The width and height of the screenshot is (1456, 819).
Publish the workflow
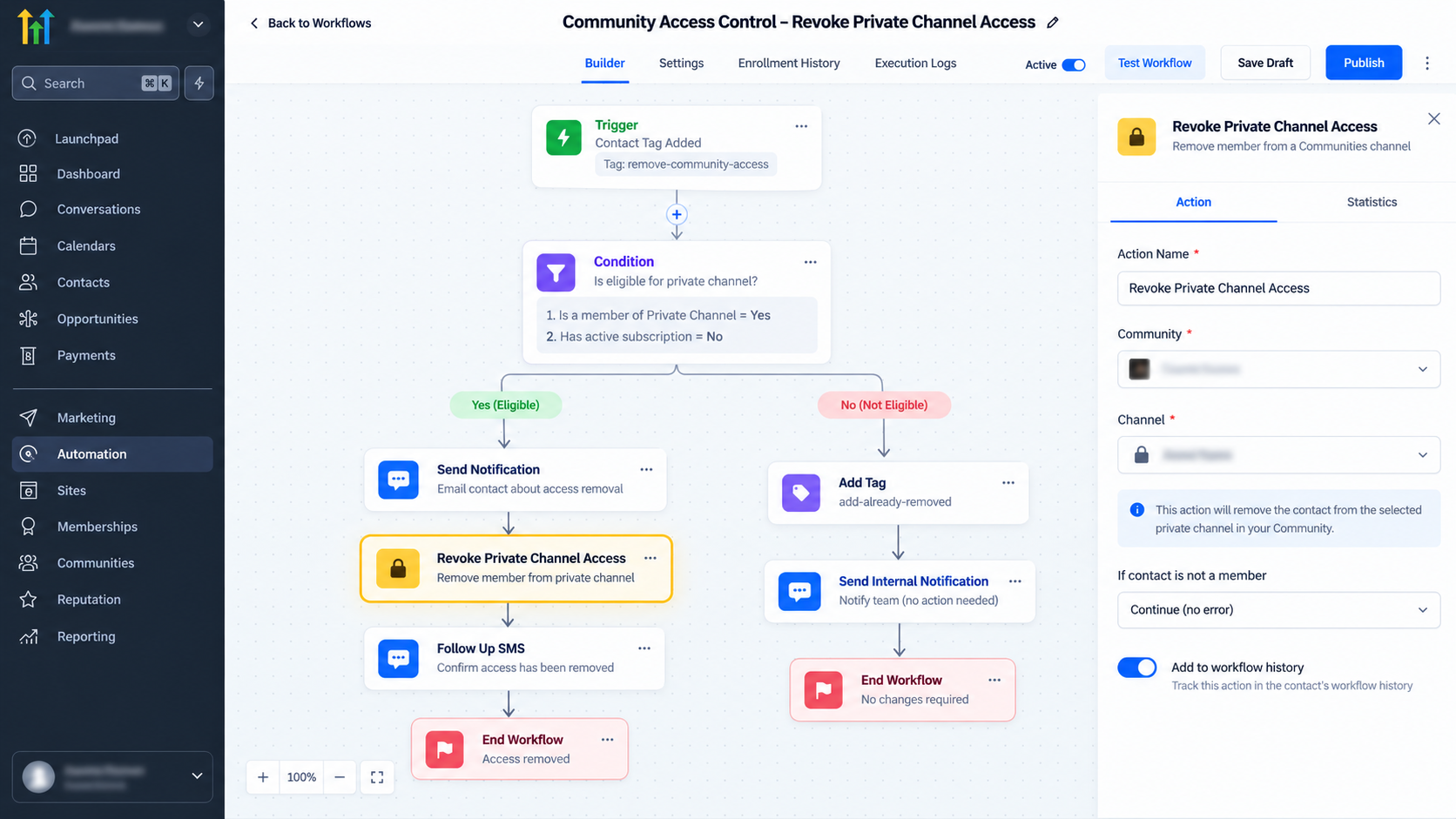tap(1364, 63)
